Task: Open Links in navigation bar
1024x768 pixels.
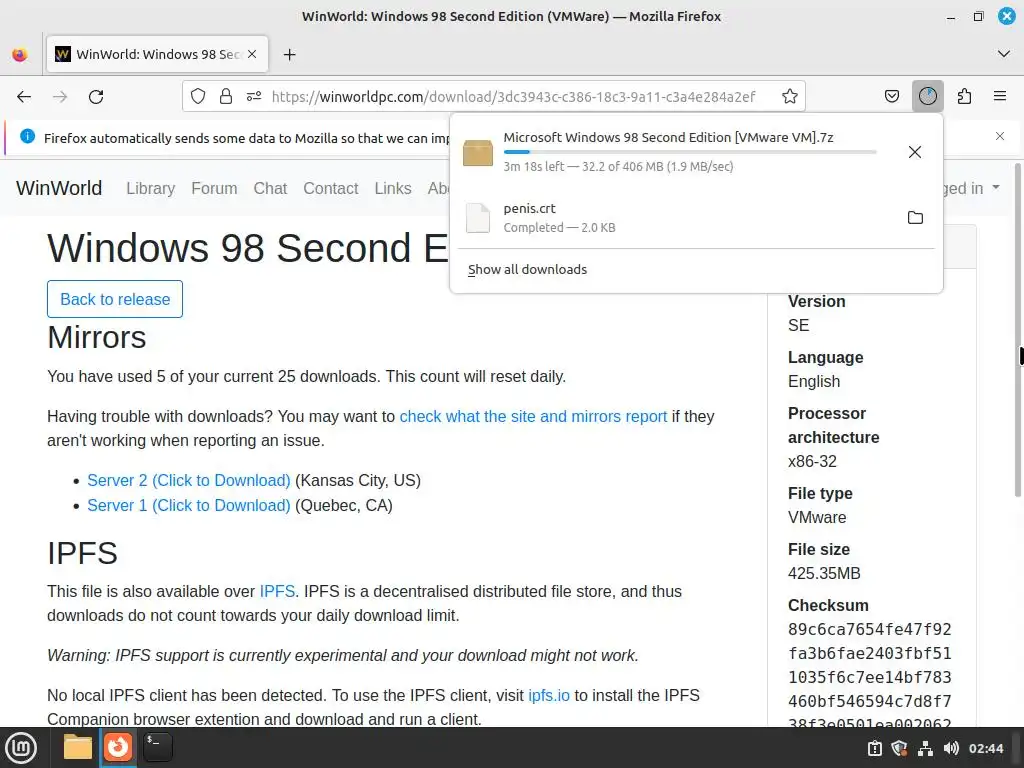Action: click(x=393, y=188)
